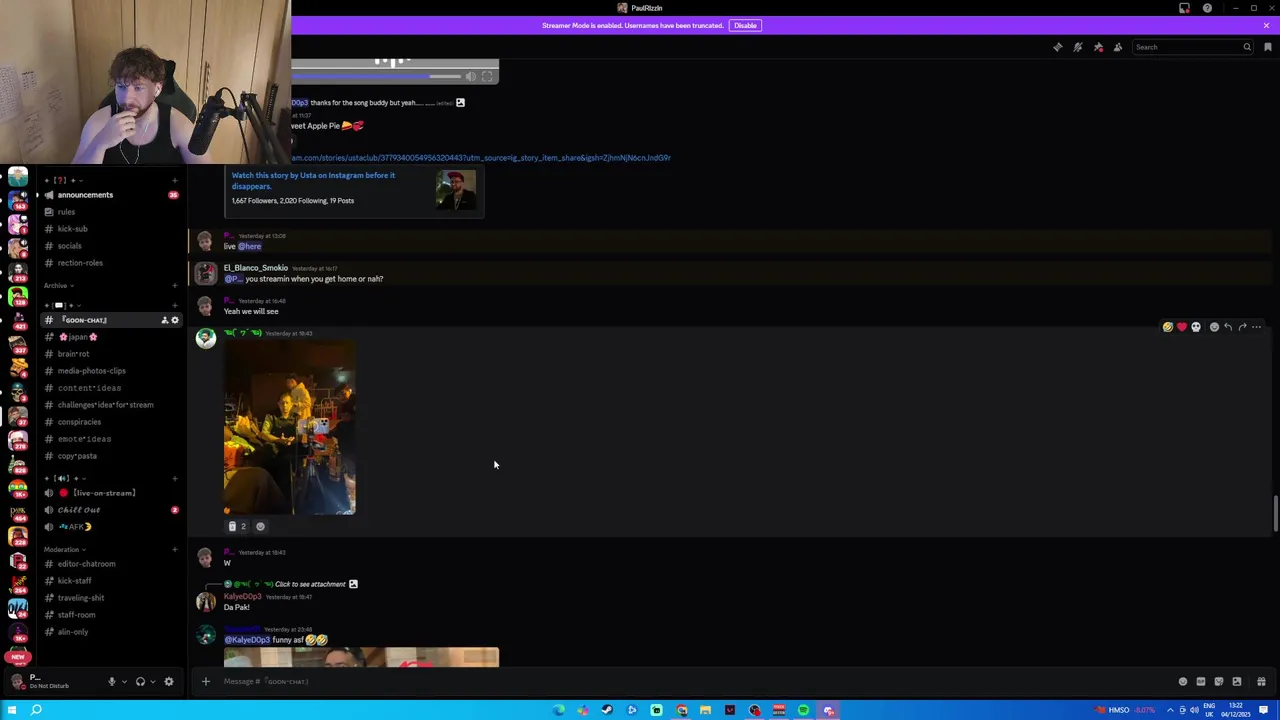Open the Threads icon in channel header
The width and height of the screenshot is (1280, 720).
coord(1058,47)
